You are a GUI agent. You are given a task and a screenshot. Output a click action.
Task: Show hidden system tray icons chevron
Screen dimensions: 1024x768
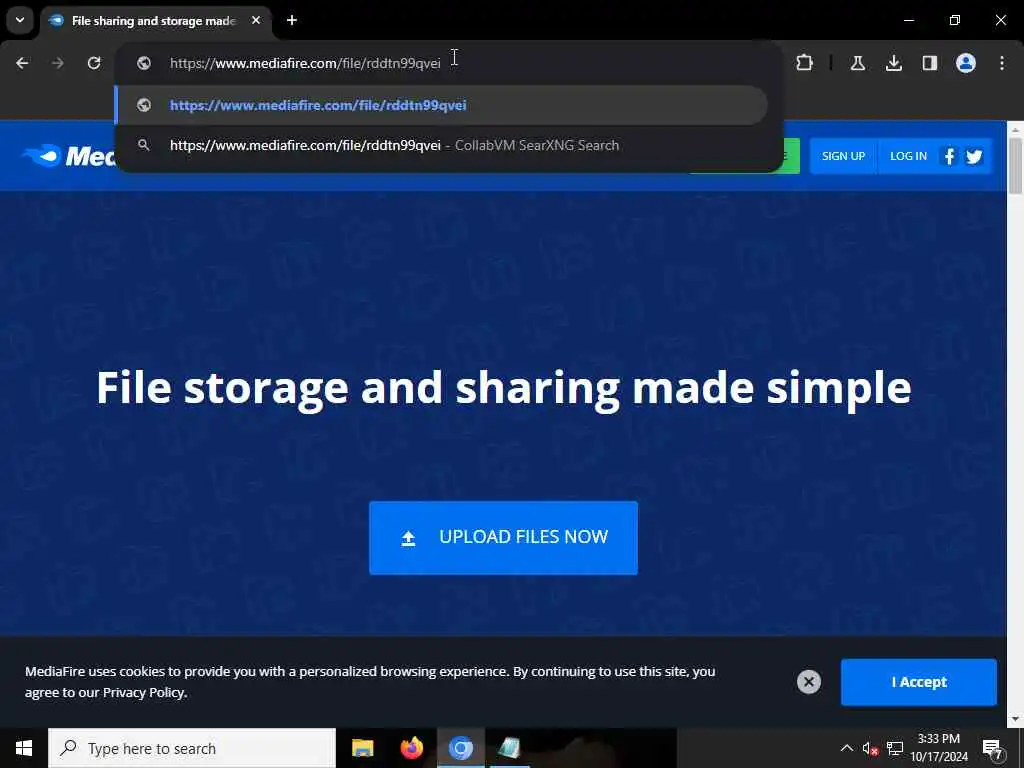(846, 748)
